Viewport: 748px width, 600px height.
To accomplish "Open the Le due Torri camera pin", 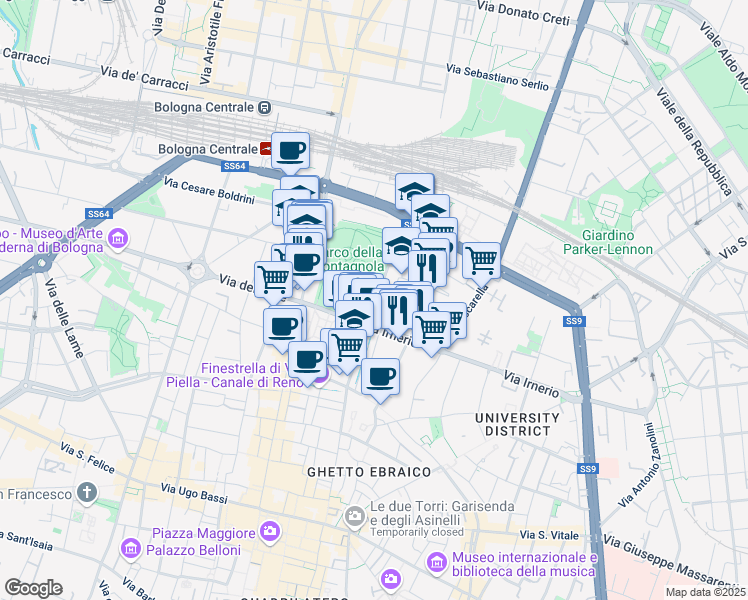I will (354, 516).
